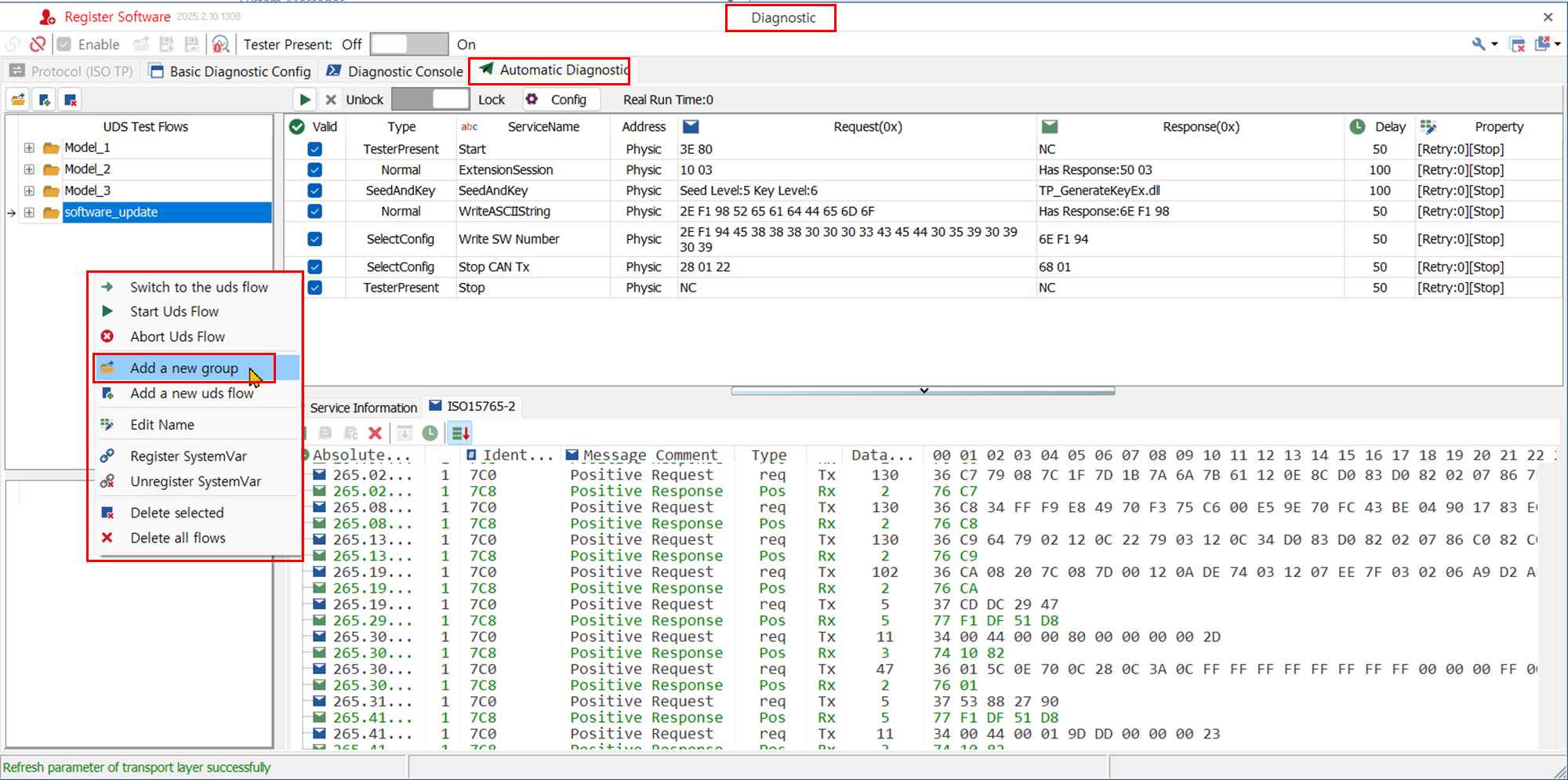
Task: Uncheck Valid for SeedAndKey row
Action: coord(314,190)
